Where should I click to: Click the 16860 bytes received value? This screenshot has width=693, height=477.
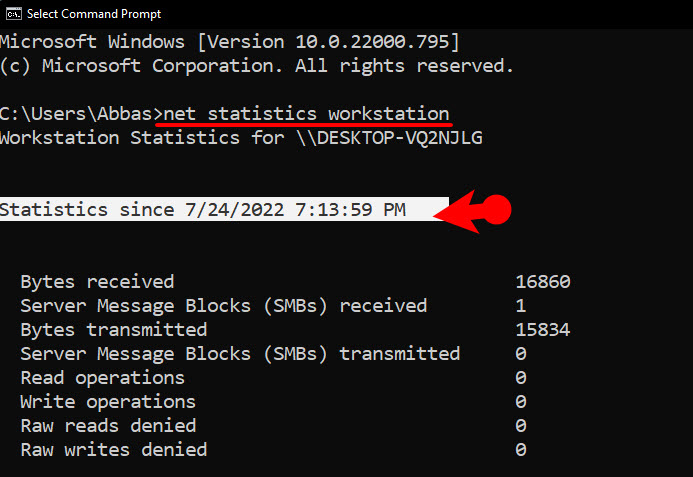click(543, 282)
